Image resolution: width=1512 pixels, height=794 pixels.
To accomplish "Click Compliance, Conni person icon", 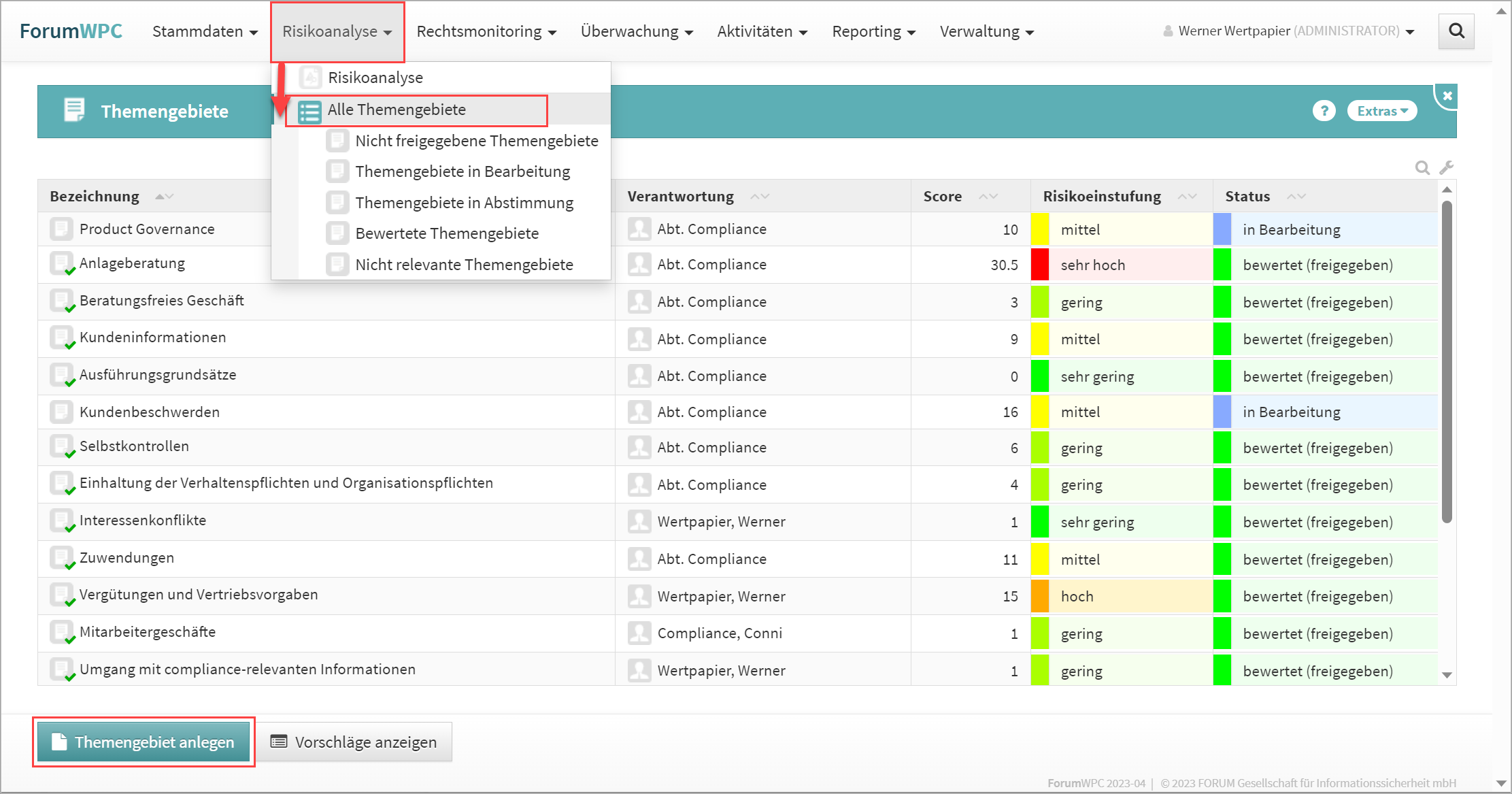I will coord(639,633).
